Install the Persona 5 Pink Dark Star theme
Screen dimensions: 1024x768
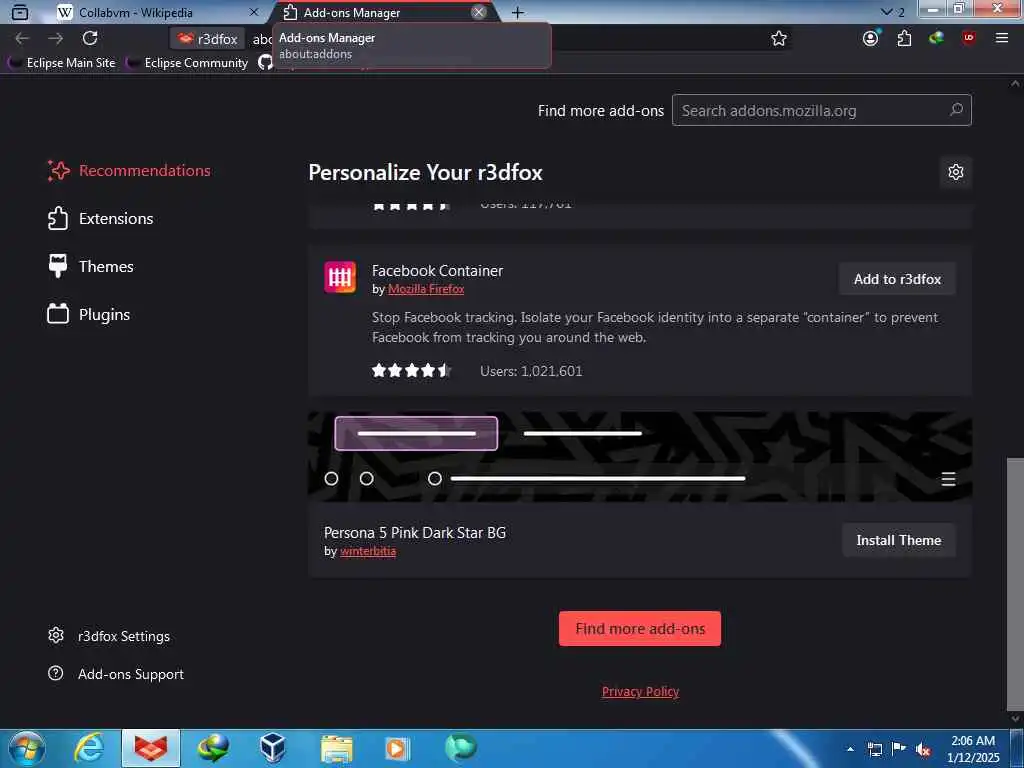[x=899, y=540]
